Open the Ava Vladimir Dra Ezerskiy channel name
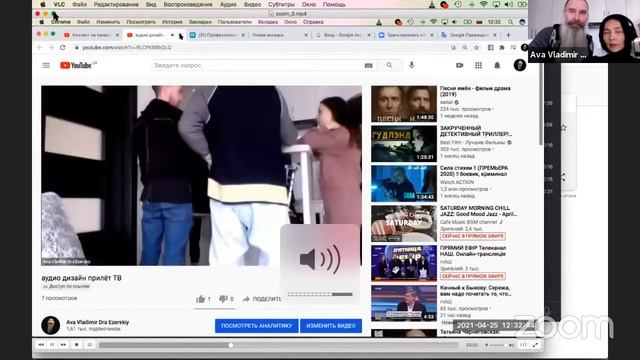 coord(98,322)
